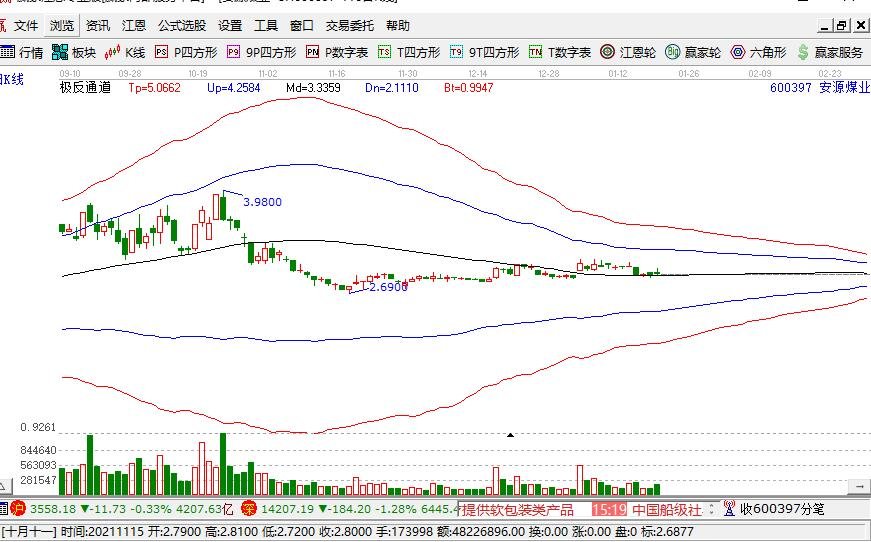Screen dimensions: 871x542
Task: Click the 时间:20211115 status entry
Action: (x=102, y=532)
